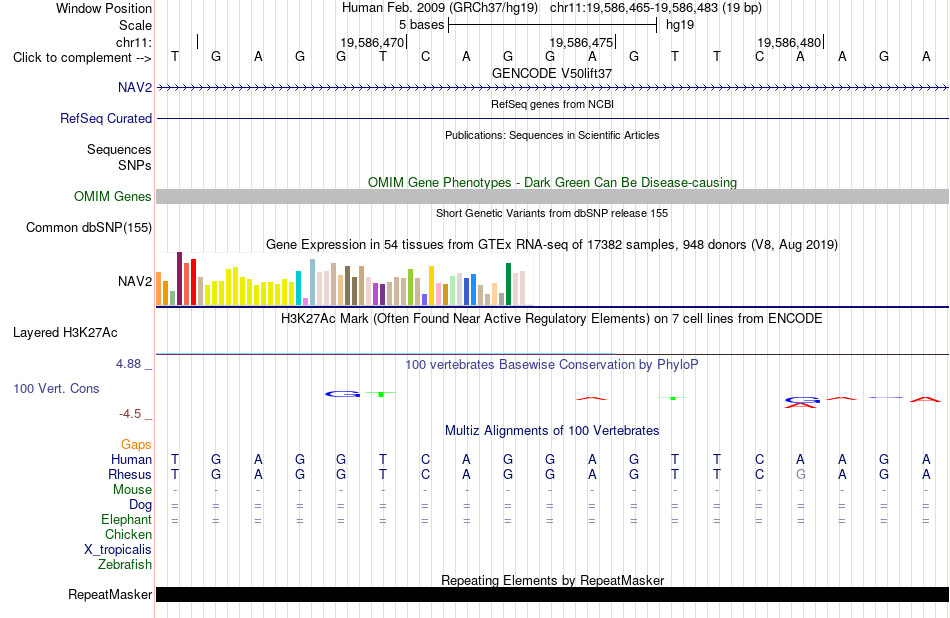
Task: Click the '5 bases' scale bar text
Action: click(x=421, y=25)
